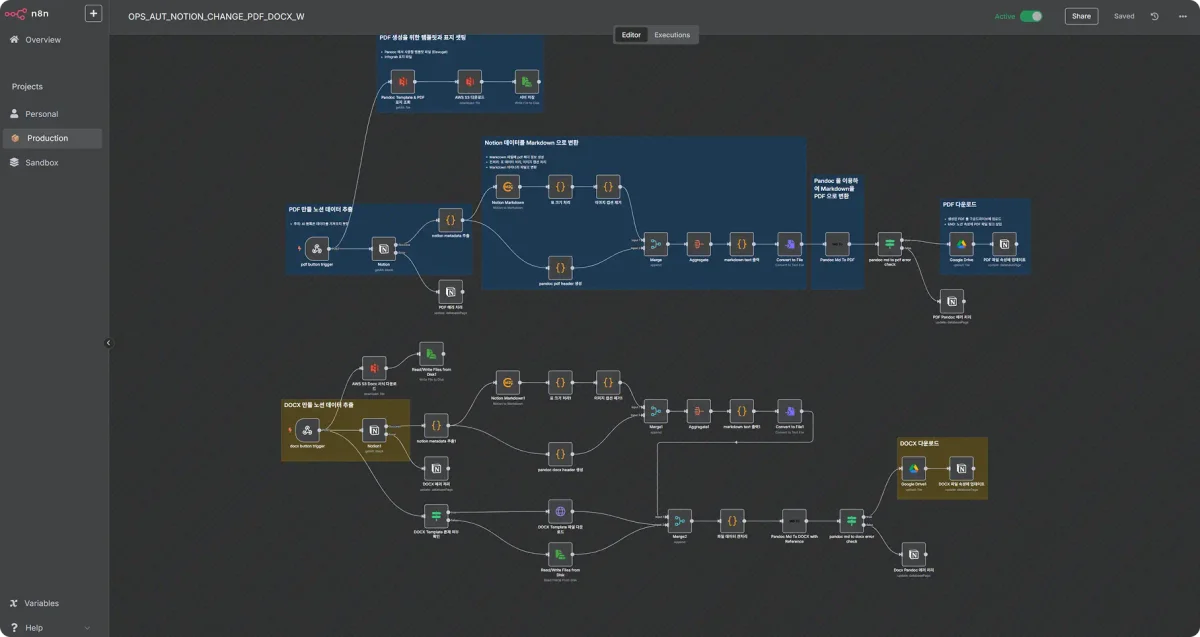Image resolution: width=1200 pixels, height=637 pixels.
Task: Click the plus button beside n8n logo
Action: pyautogui.click(x=93, y=14)
